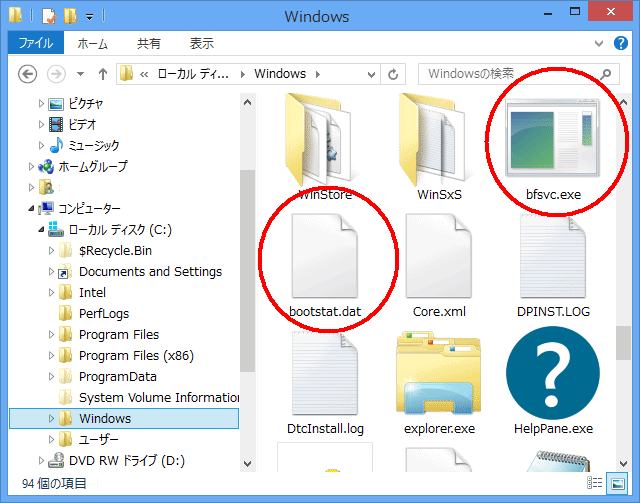This screenshot has width=640, height=503.
Task: Select System Volume Information in tree
Action: click(159, 397)
